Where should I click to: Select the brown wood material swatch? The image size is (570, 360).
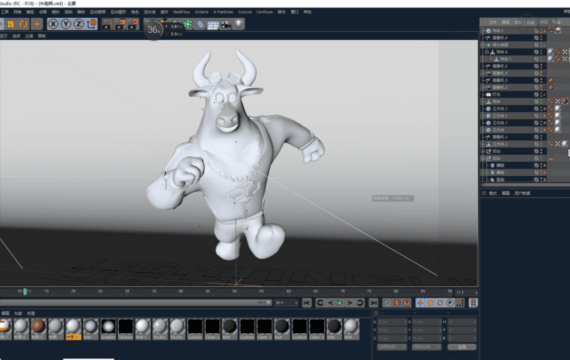[38, 327]
